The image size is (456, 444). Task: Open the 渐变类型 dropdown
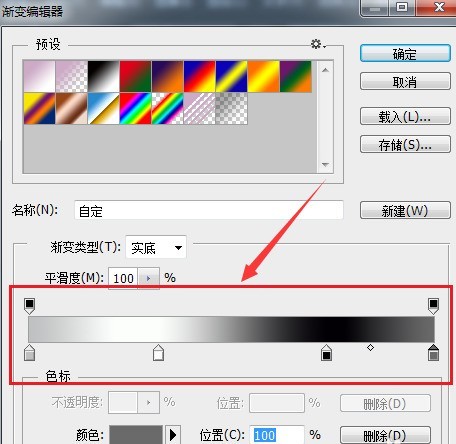pos(156,247)
